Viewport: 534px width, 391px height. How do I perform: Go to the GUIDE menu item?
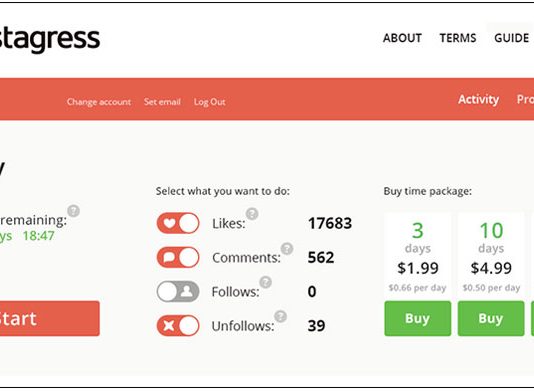(x=512, y=38)
